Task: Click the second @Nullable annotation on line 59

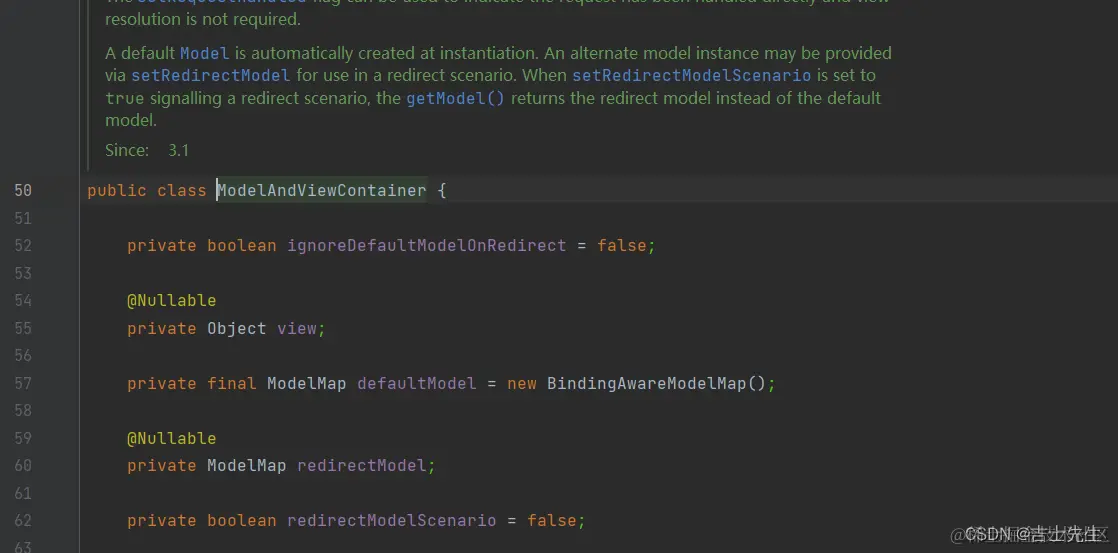Action: (171, 438)
